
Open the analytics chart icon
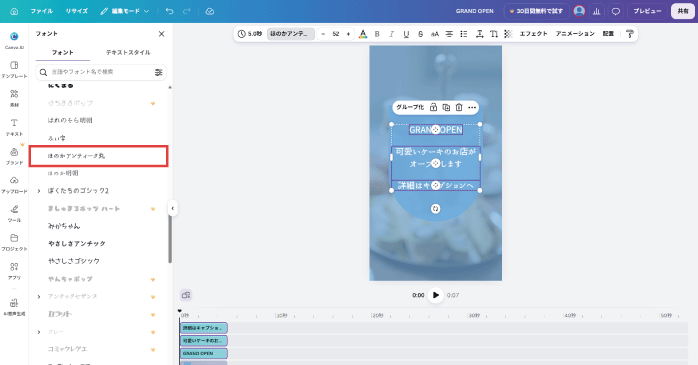[x=597, y=11]
